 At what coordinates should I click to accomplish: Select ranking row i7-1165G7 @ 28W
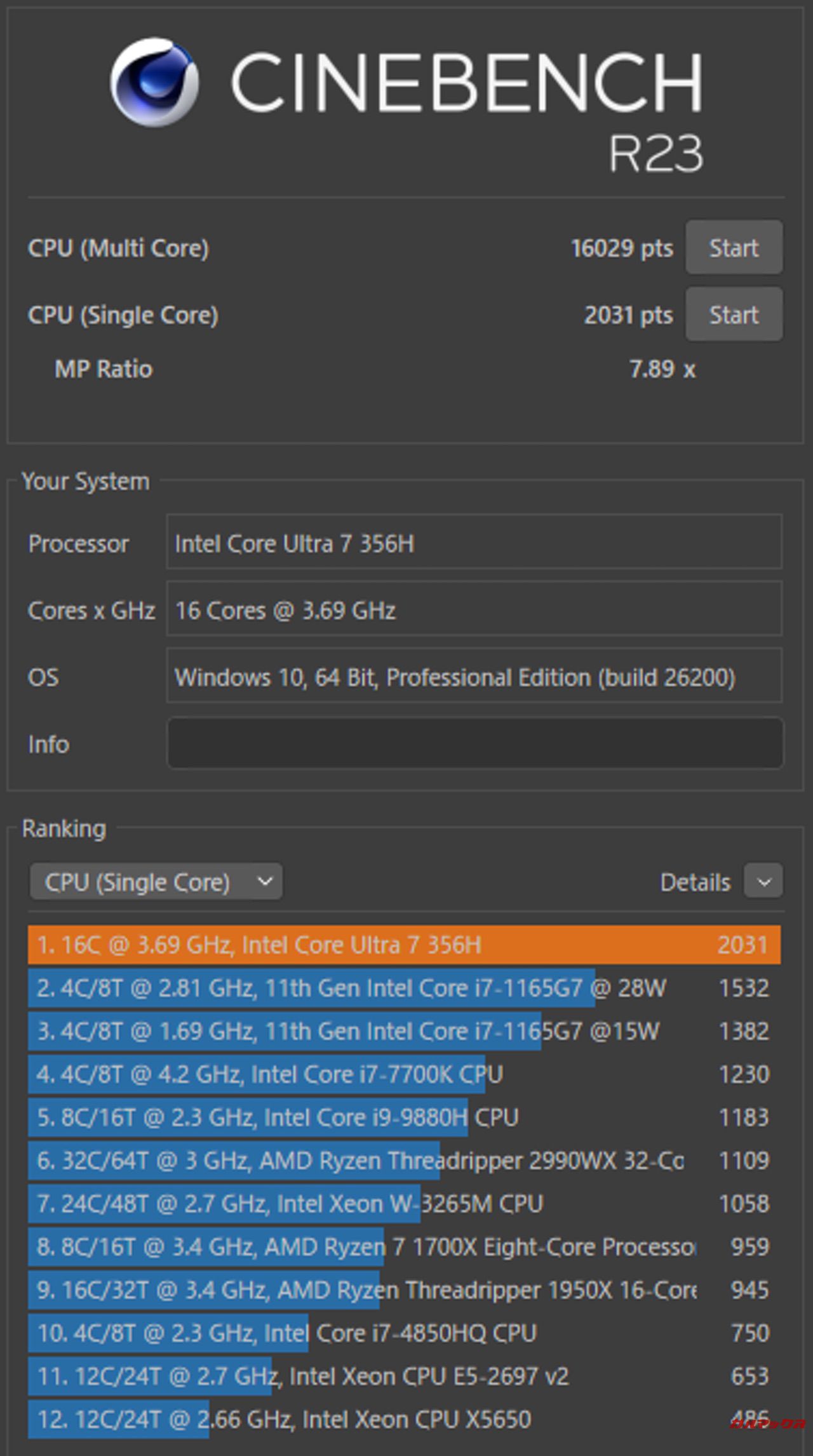click(404, 988)
